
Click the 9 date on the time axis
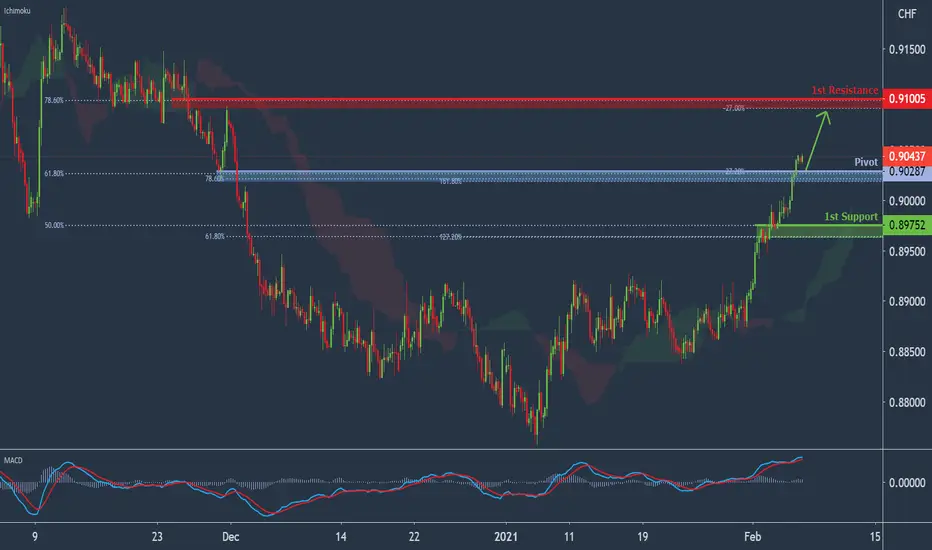pos(35,537)
